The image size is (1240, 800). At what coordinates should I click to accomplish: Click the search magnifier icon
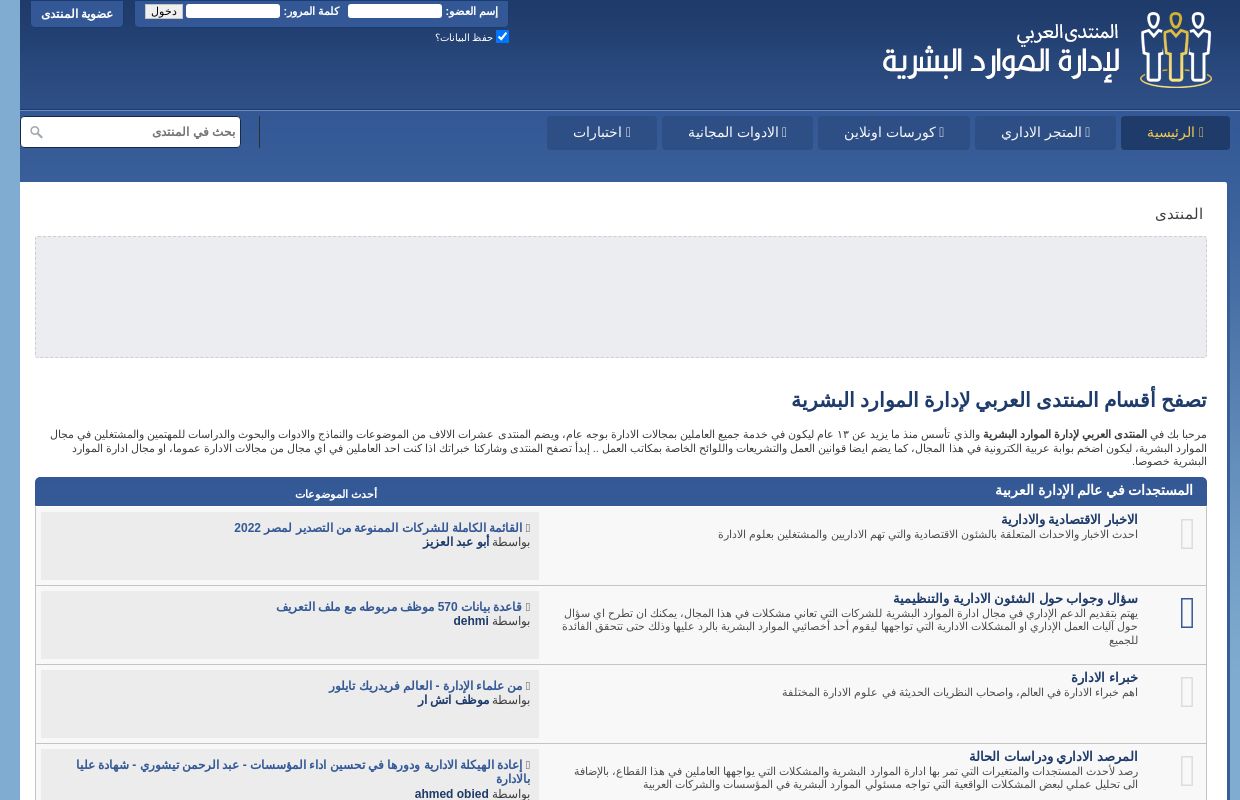click(x=37, y=132)
